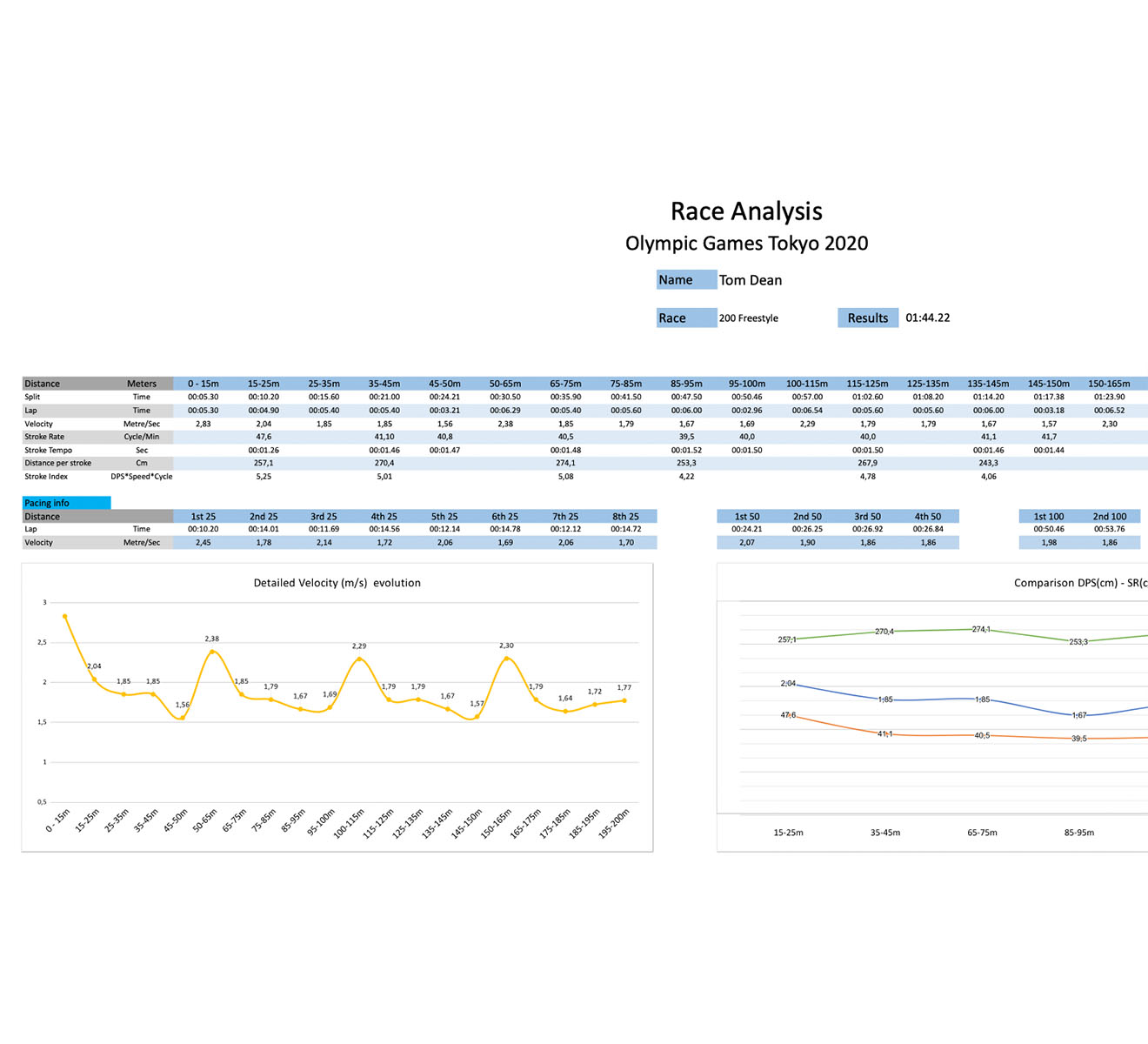The image size is (1148, 1044).
Task: Select the Distance per stroke row label
Action: point(57,463)
